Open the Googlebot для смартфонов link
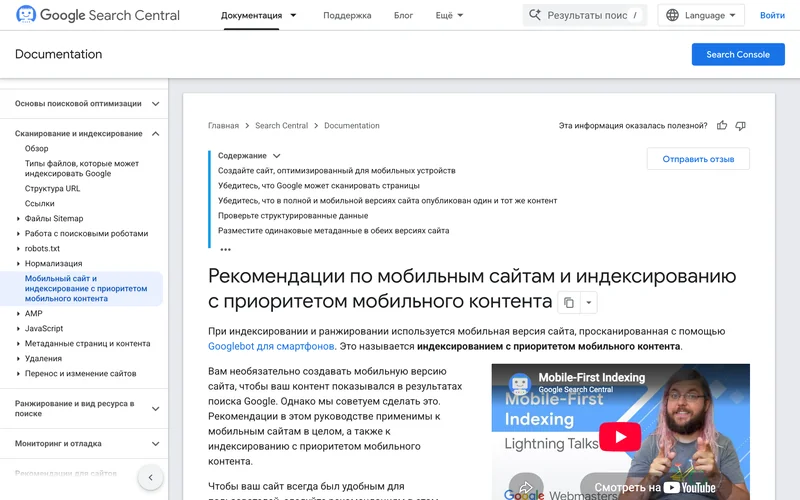Image resolution: width=800 pixels, height=500 pixels. pos(271,346)
